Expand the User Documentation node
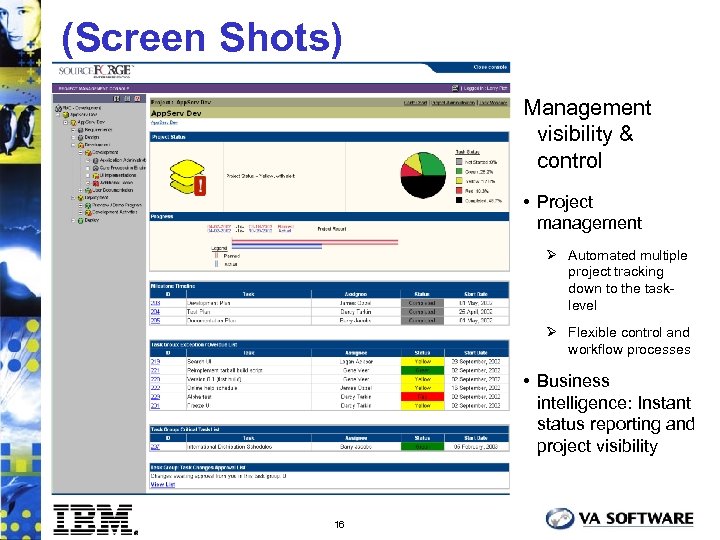Image resolution: width=720 pixels, height=540 pixels. pyautogui.click(x=80, y=190)
